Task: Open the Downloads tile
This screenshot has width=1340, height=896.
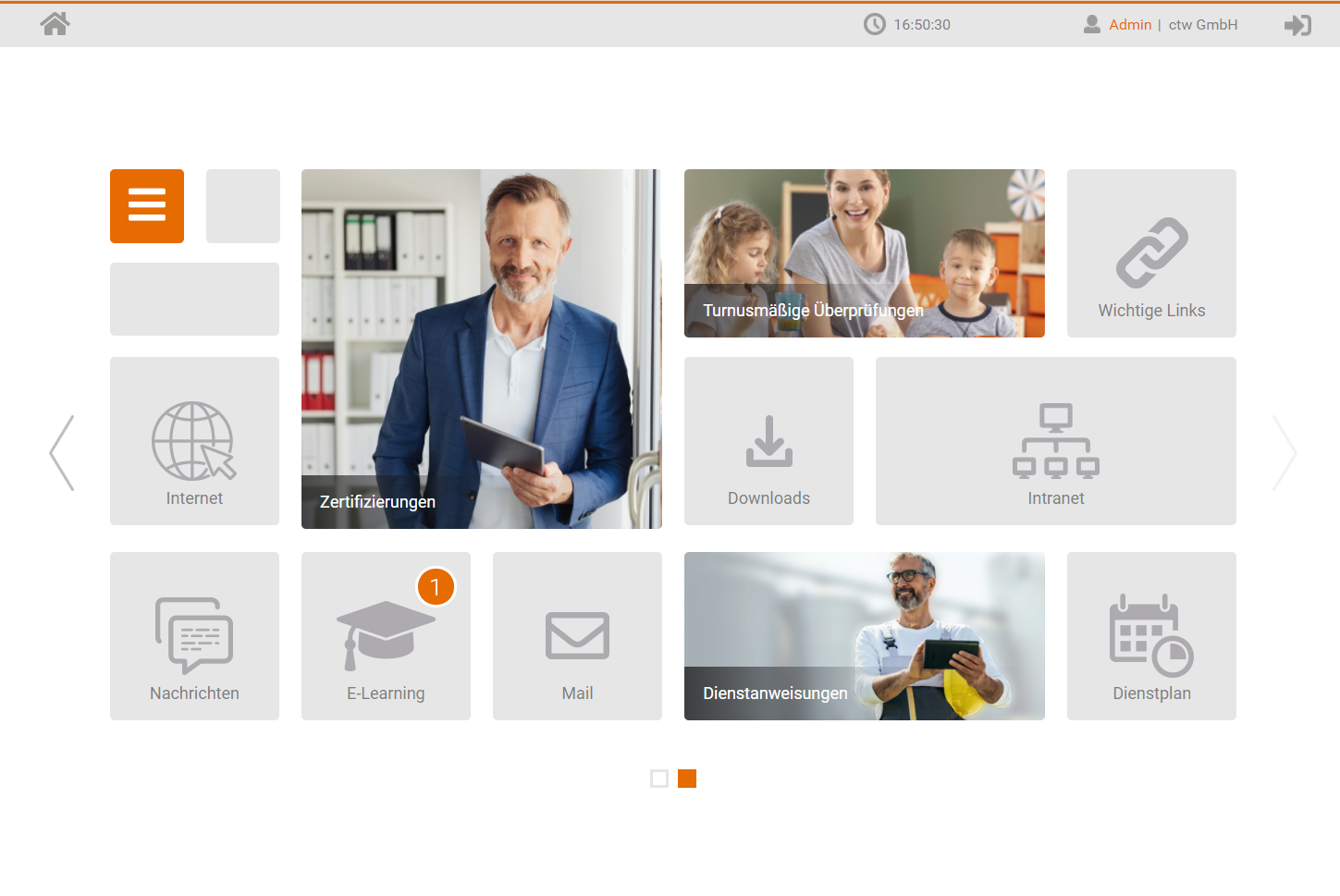Action: (768, 441)
